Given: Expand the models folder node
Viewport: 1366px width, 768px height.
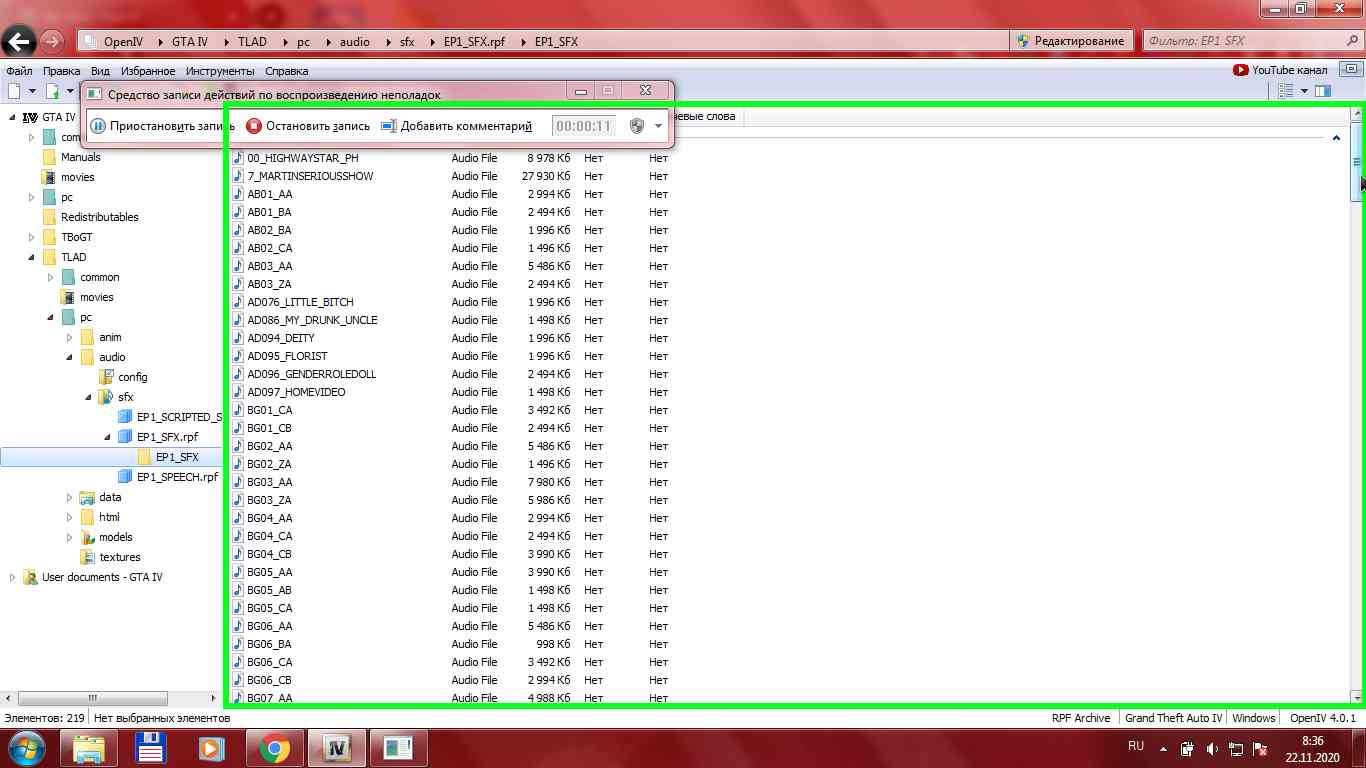Looking at the screenshot, I should point(70,537).
